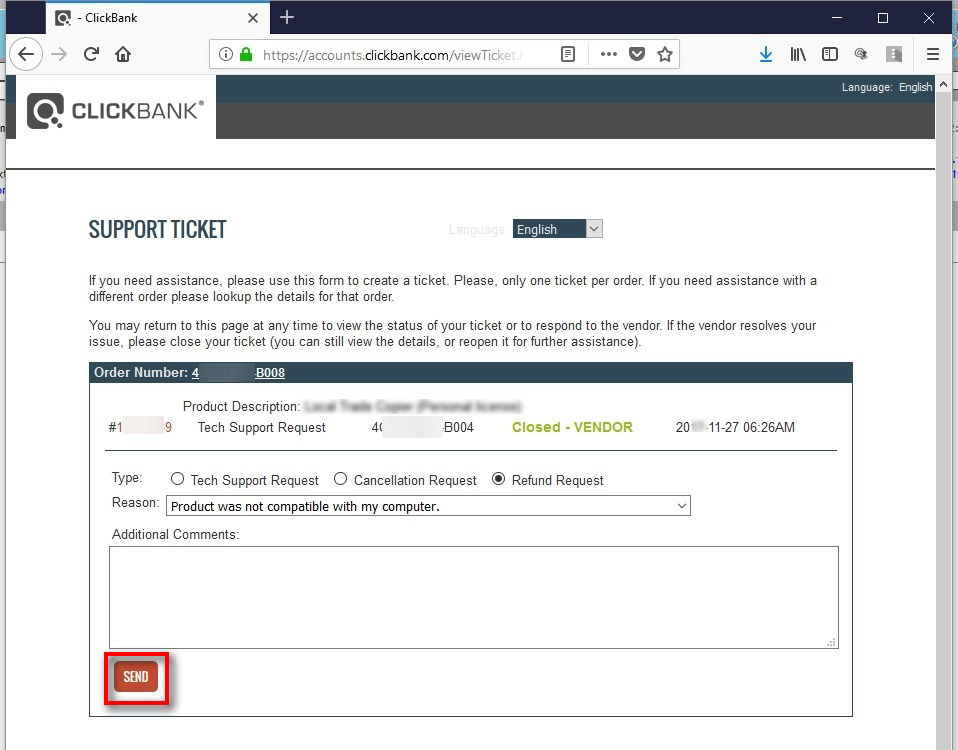
Task: Click the Product Description label
Action: coord(241,406)
